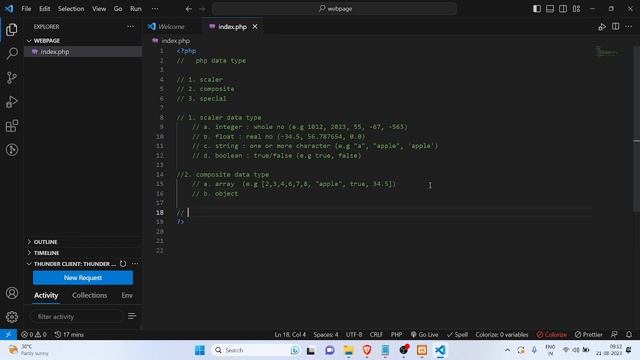Click the editor vertical scrollbar

coord(636,129)
